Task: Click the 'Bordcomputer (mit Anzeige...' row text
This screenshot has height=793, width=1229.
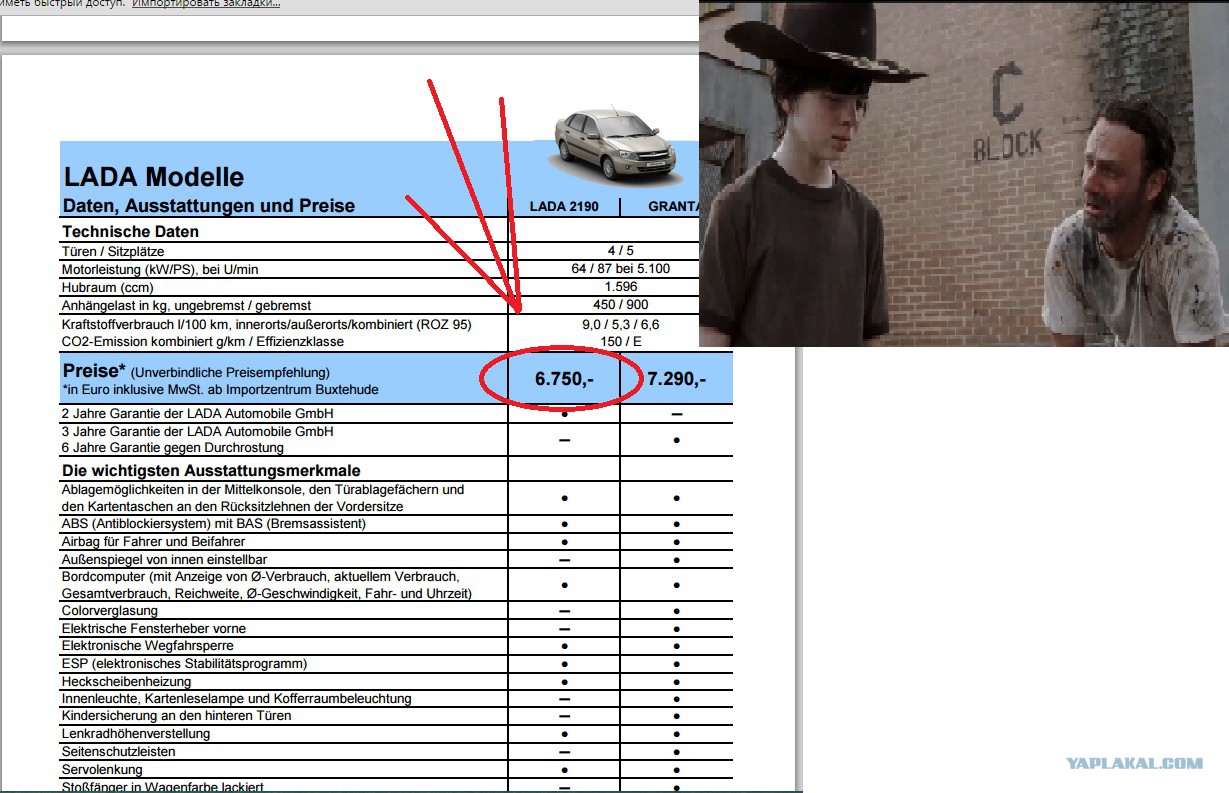Action: point(266,585)
